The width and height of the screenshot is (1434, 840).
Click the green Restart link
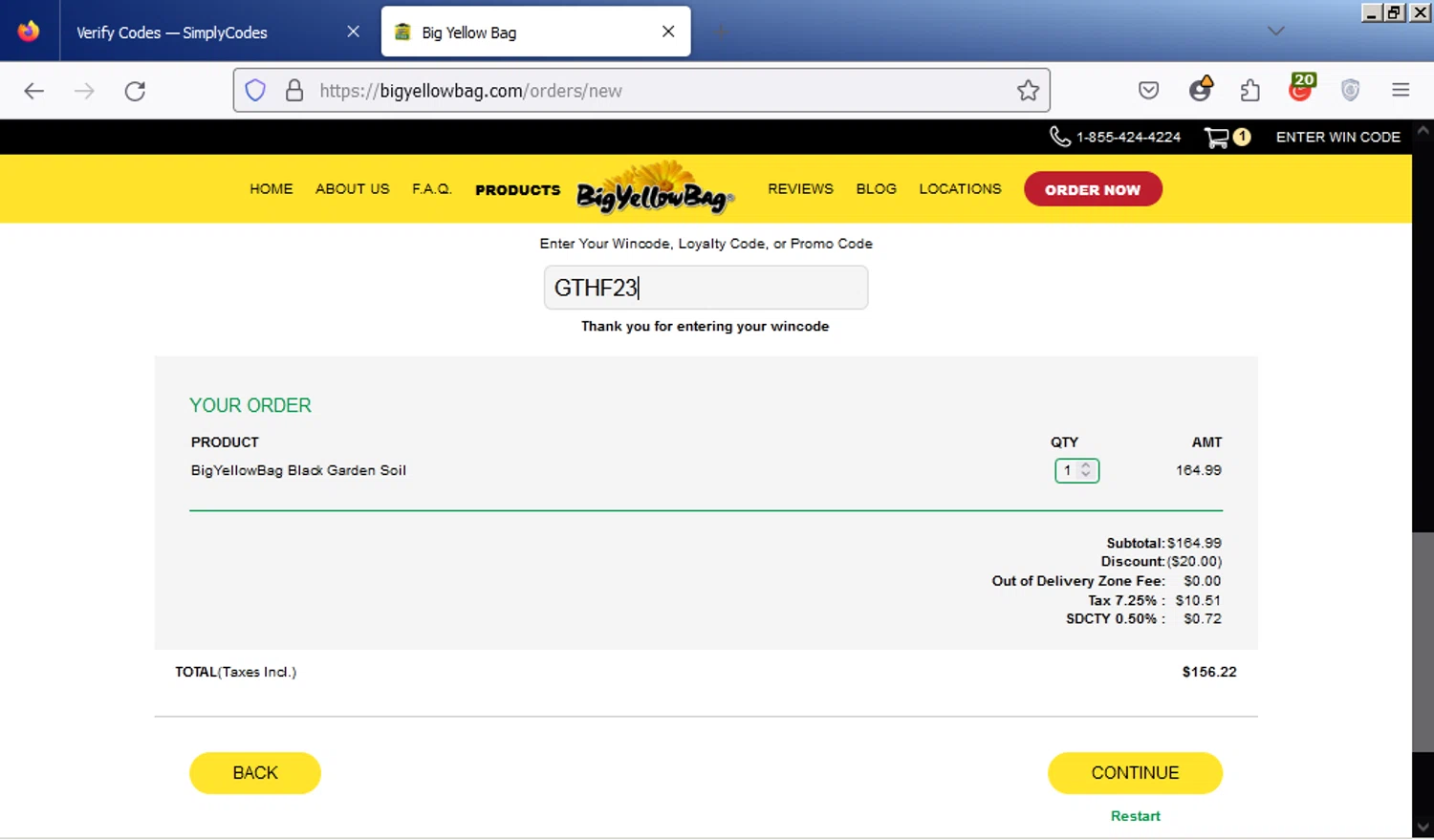(1135, 816)
